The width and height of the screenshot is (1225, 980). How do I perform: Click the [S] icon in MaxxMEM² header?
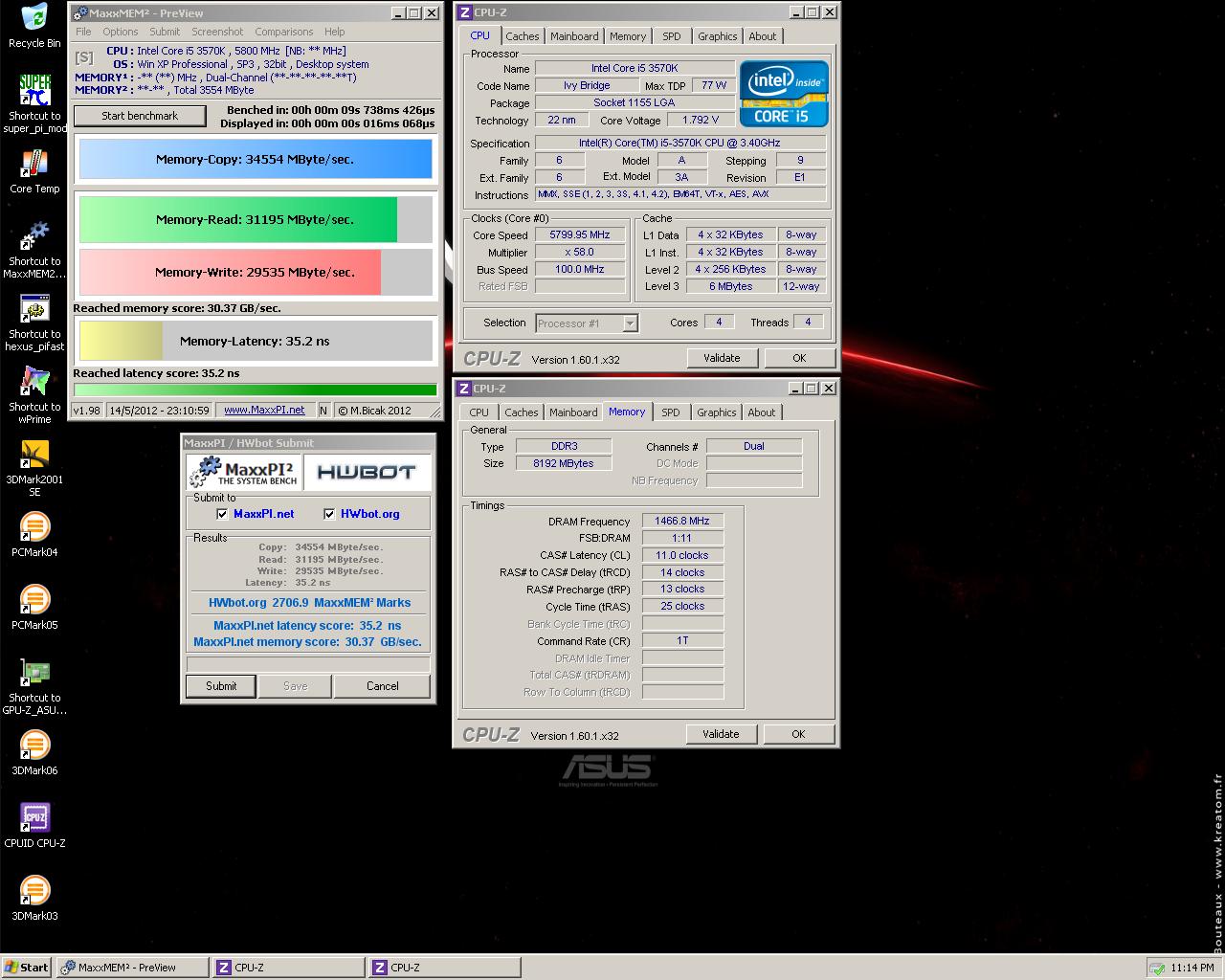click(84, 57)
